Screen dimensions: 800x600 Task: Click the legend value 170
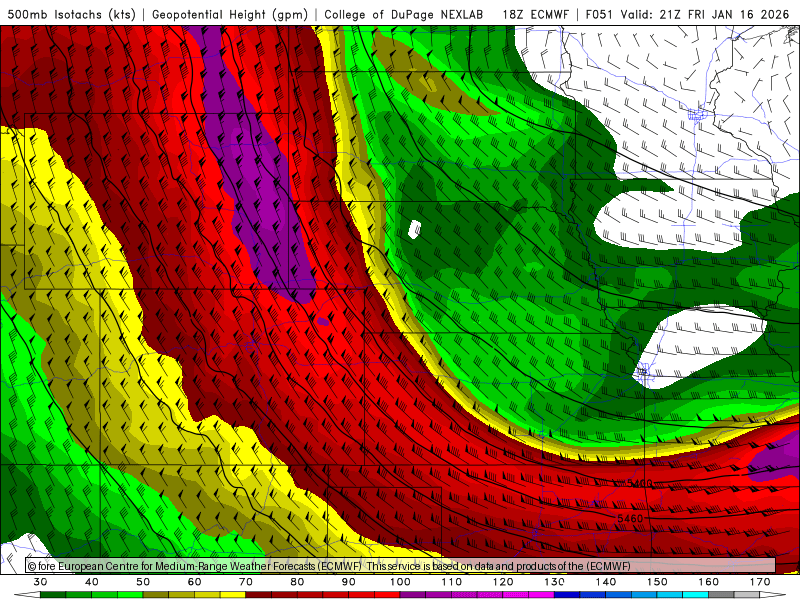coord(760,582)
